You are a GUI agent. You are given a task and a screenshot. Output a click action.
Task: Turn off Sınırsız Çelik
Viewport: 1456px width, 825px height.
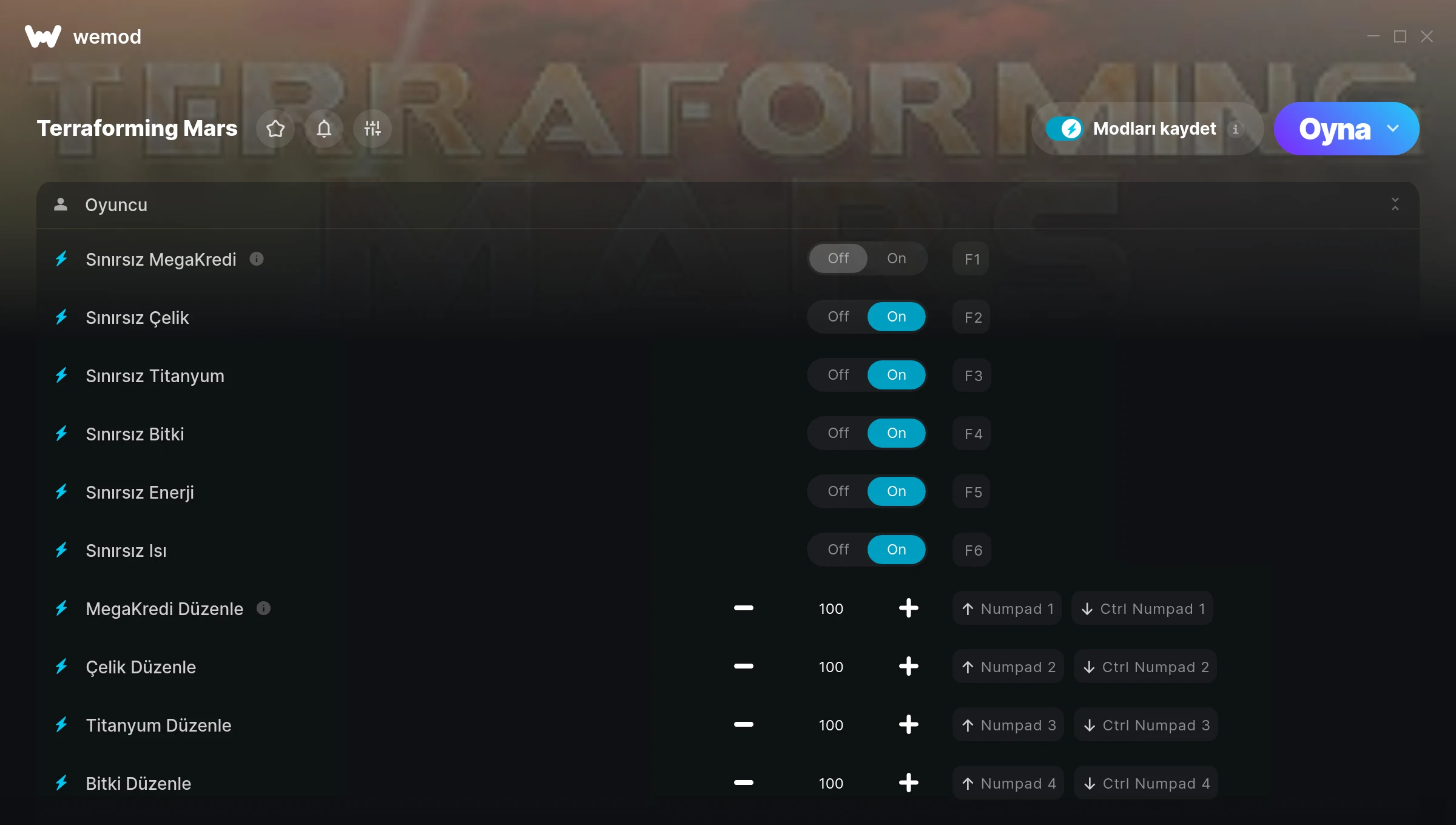pos(838,317)
